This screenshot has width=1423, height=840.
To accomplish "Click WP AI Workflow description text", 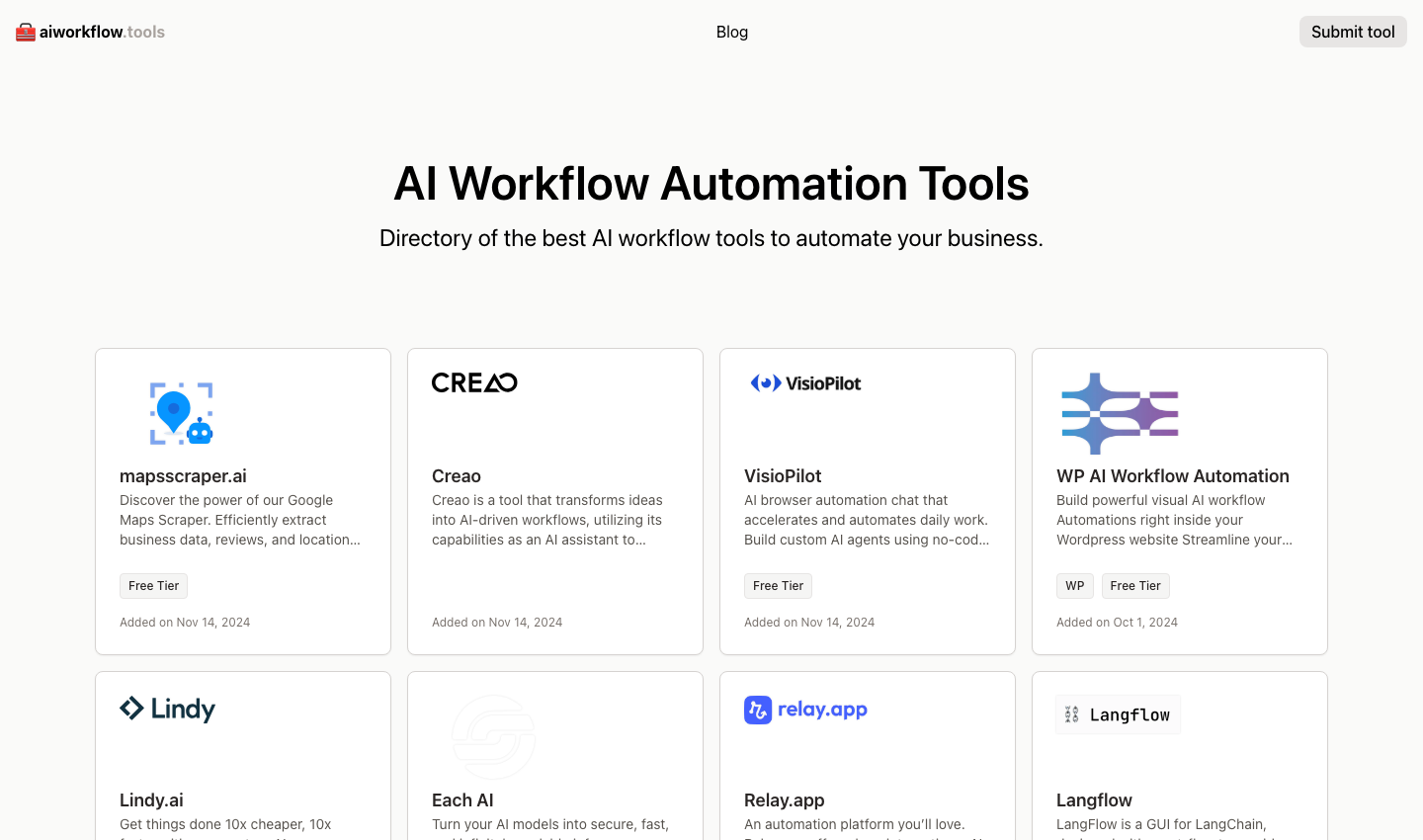I will (x=1174, y=520).
